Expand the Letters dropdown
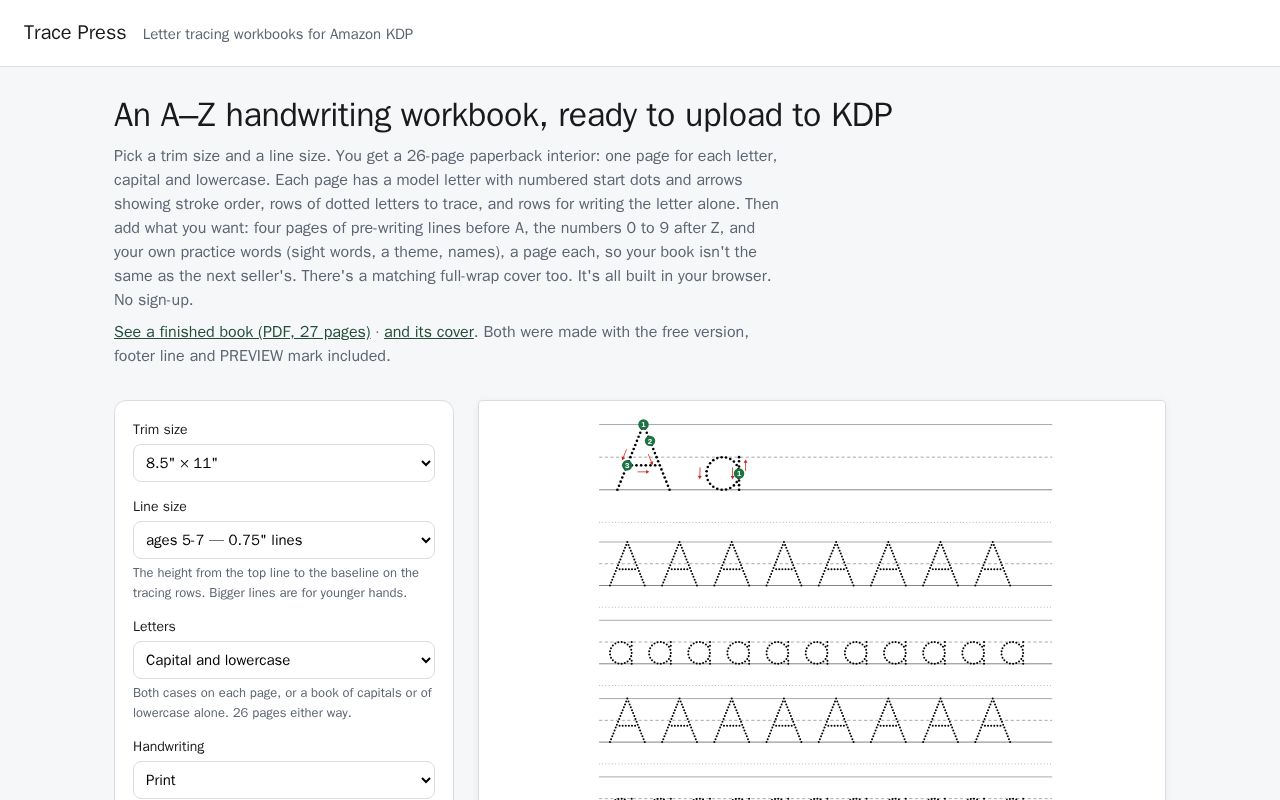This screenshot has height=800, width=1280. [284, 660]
